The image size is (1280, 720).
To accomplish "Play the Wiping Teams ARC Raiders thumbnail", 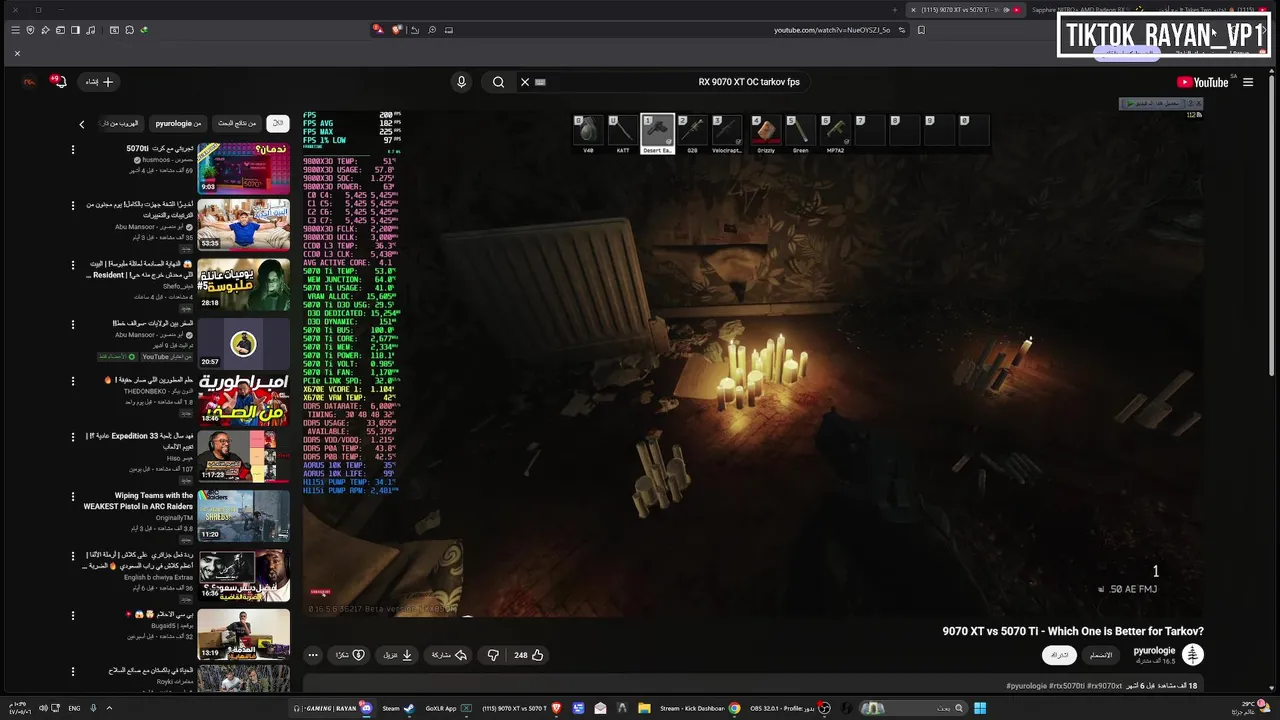I will point(243,515).
